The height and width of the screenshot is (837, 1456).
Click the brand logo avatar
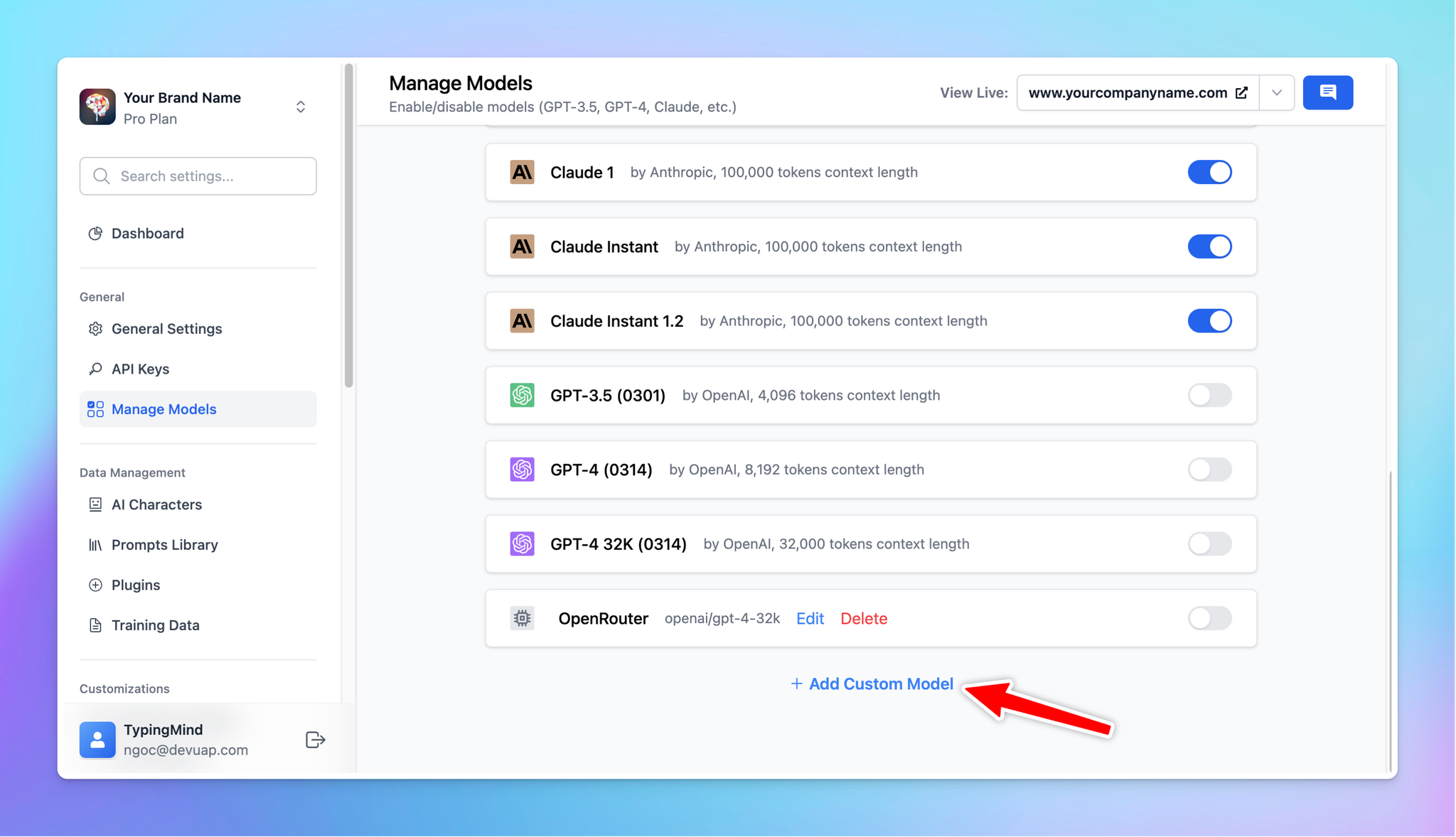[97, 107]
